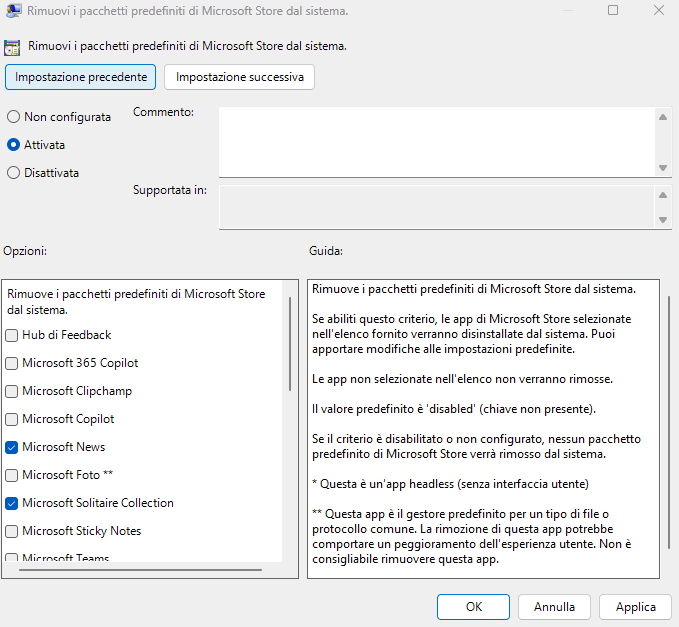Tick the Microsoft Clipchamp checkbox

[x=12, y=391]
